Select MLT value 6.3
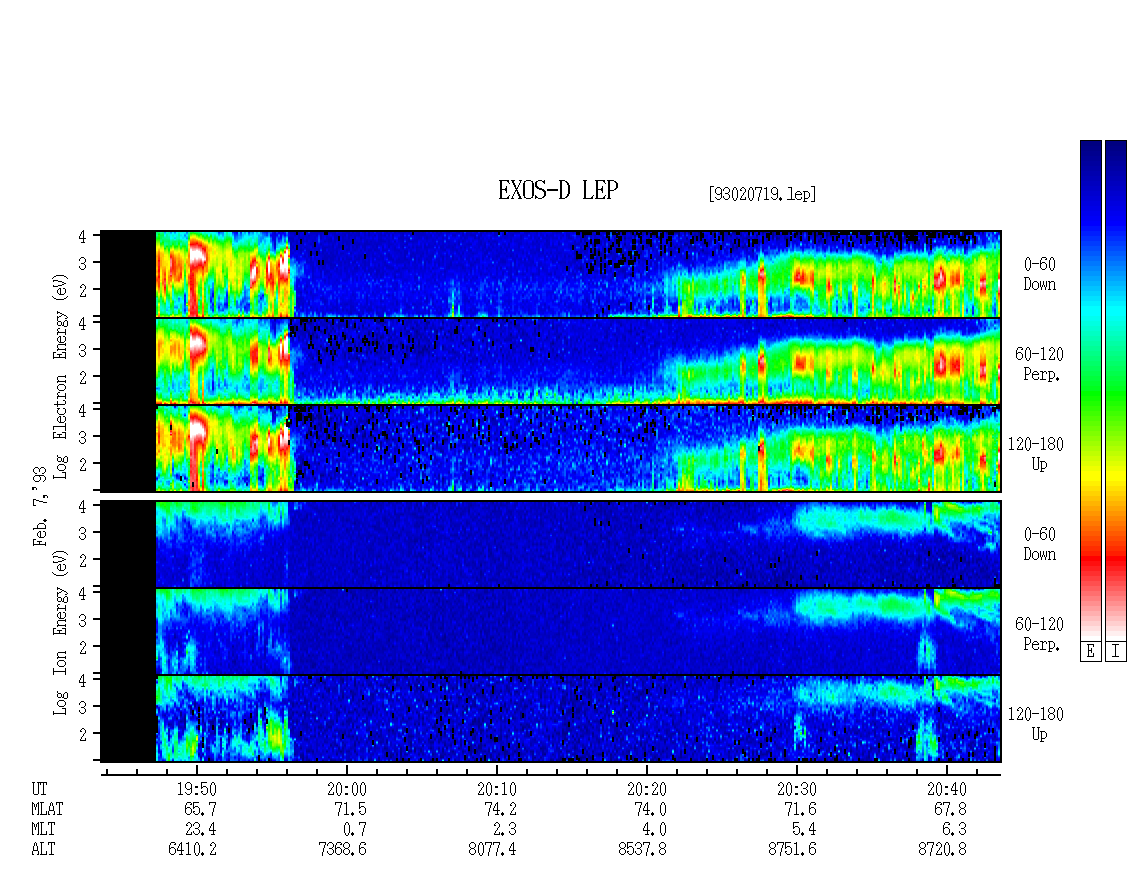 tap(955, 830)
